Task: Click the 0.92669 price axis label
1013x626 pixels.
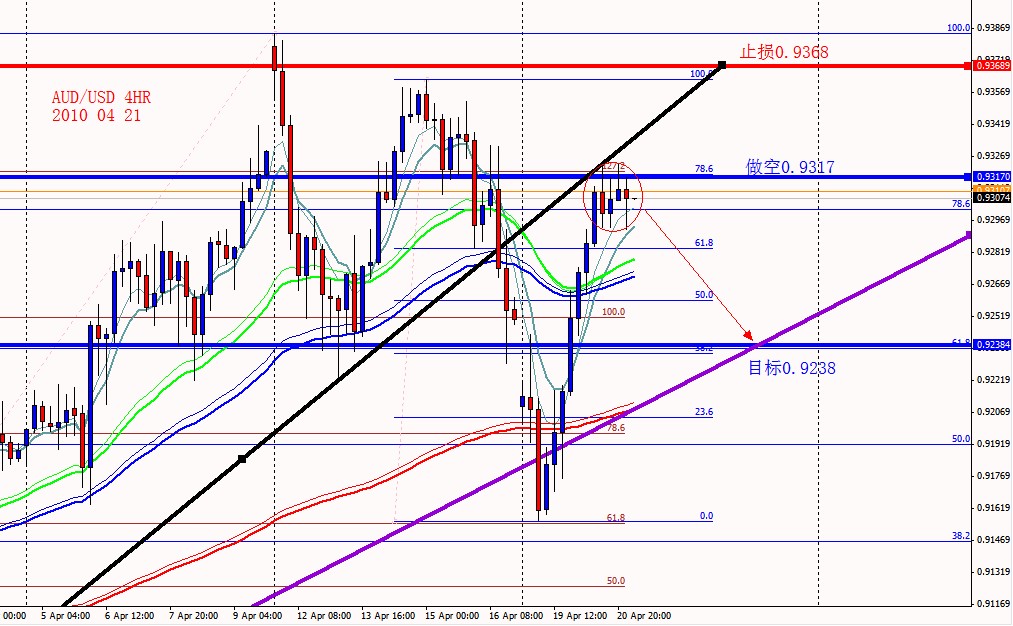Action: pyautogui.click(x=993, y=284)
